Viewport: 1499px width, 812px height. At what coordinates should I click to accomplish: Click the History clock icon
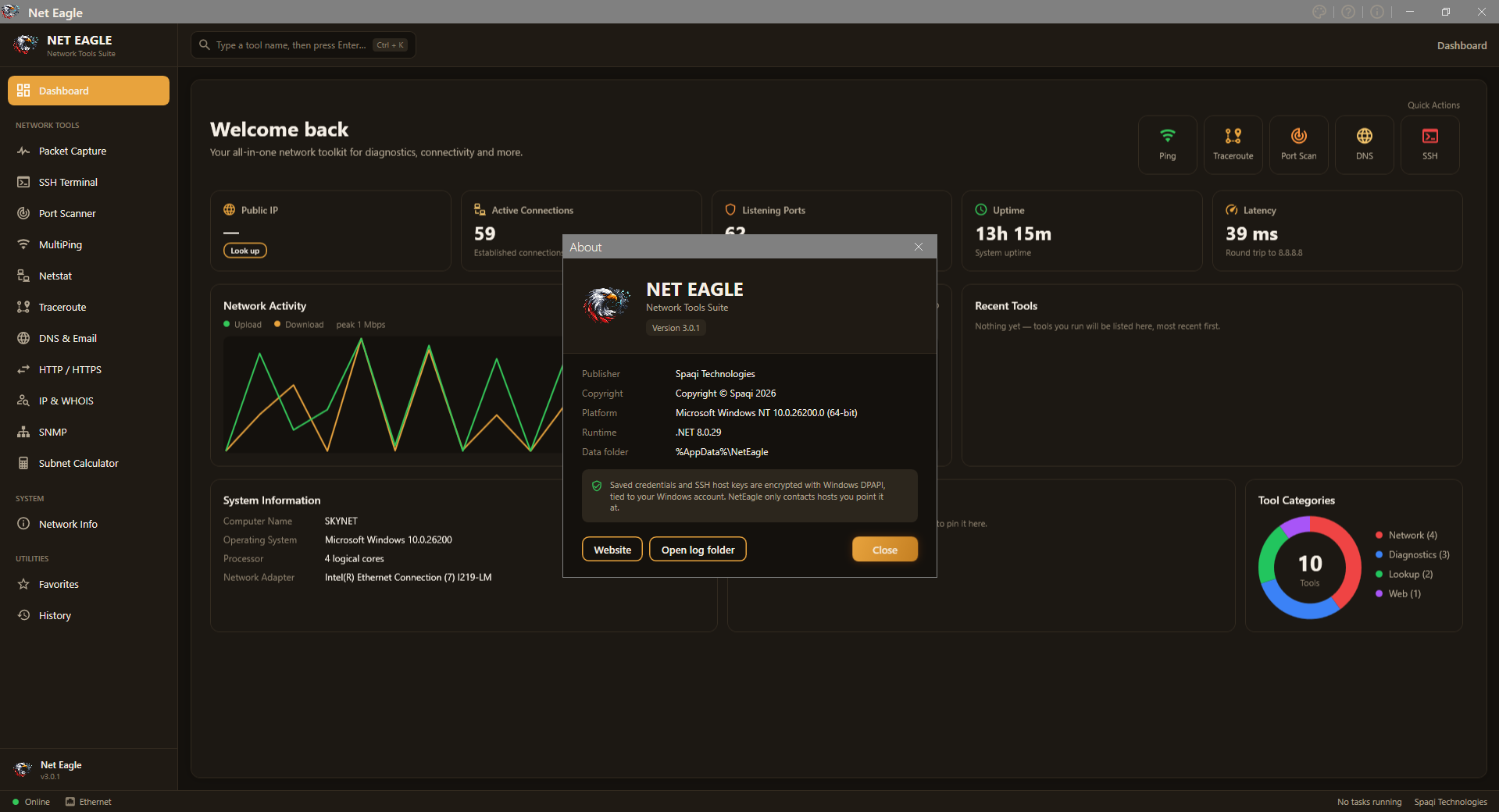pos(23,615)
